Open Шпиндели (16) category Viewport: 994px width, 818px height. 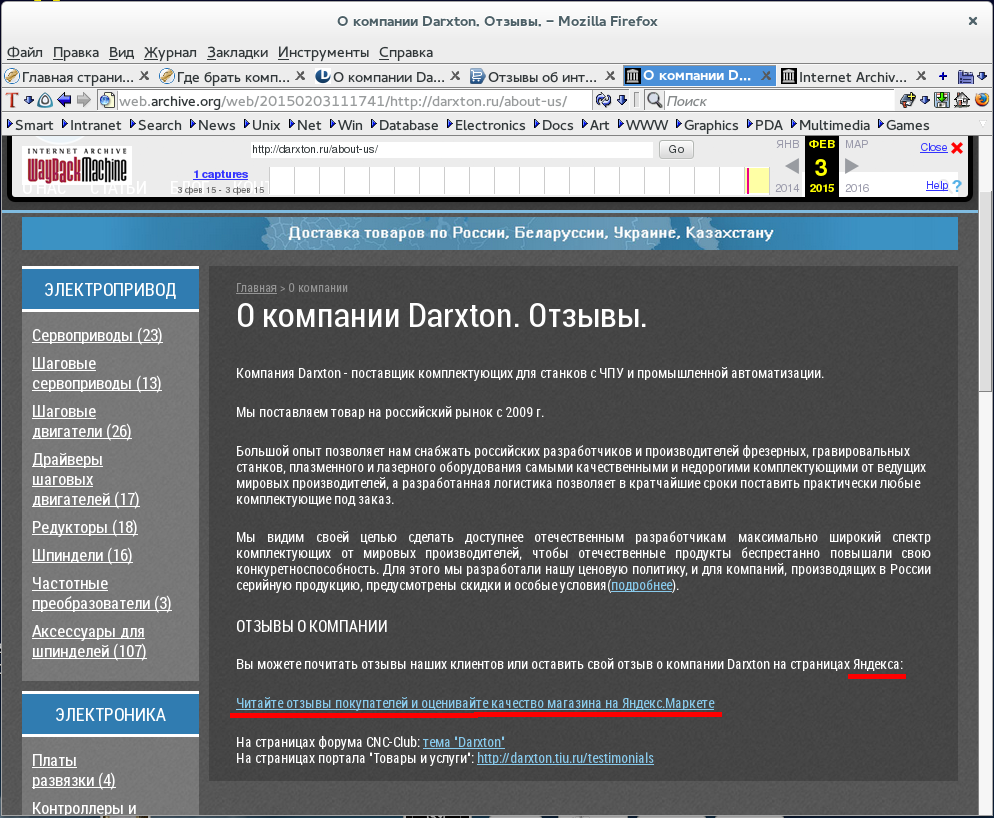click(82, 555)
